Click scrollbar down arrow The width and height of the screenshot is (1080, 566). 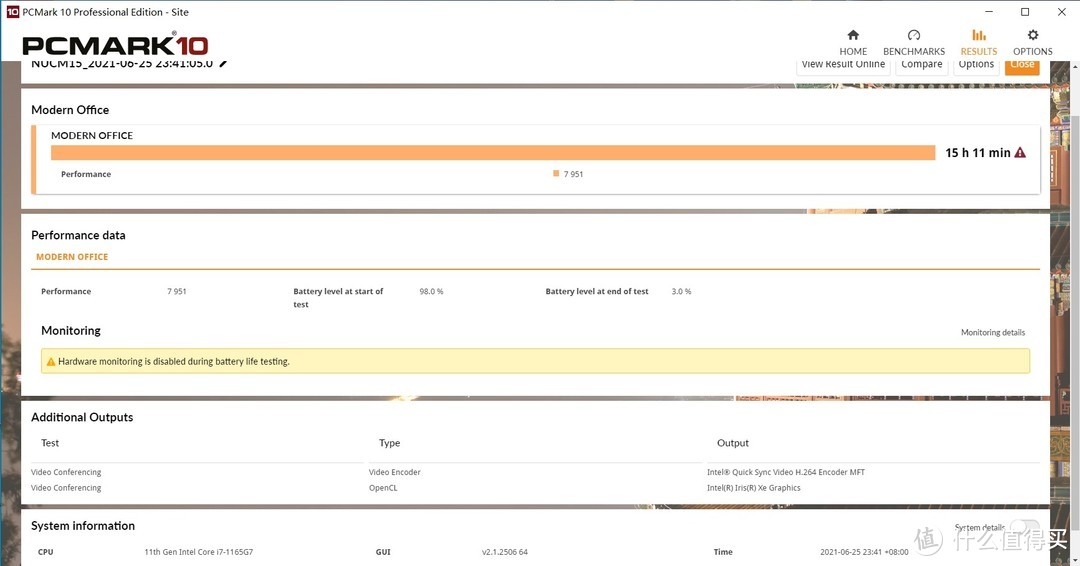click(1075, 560)
